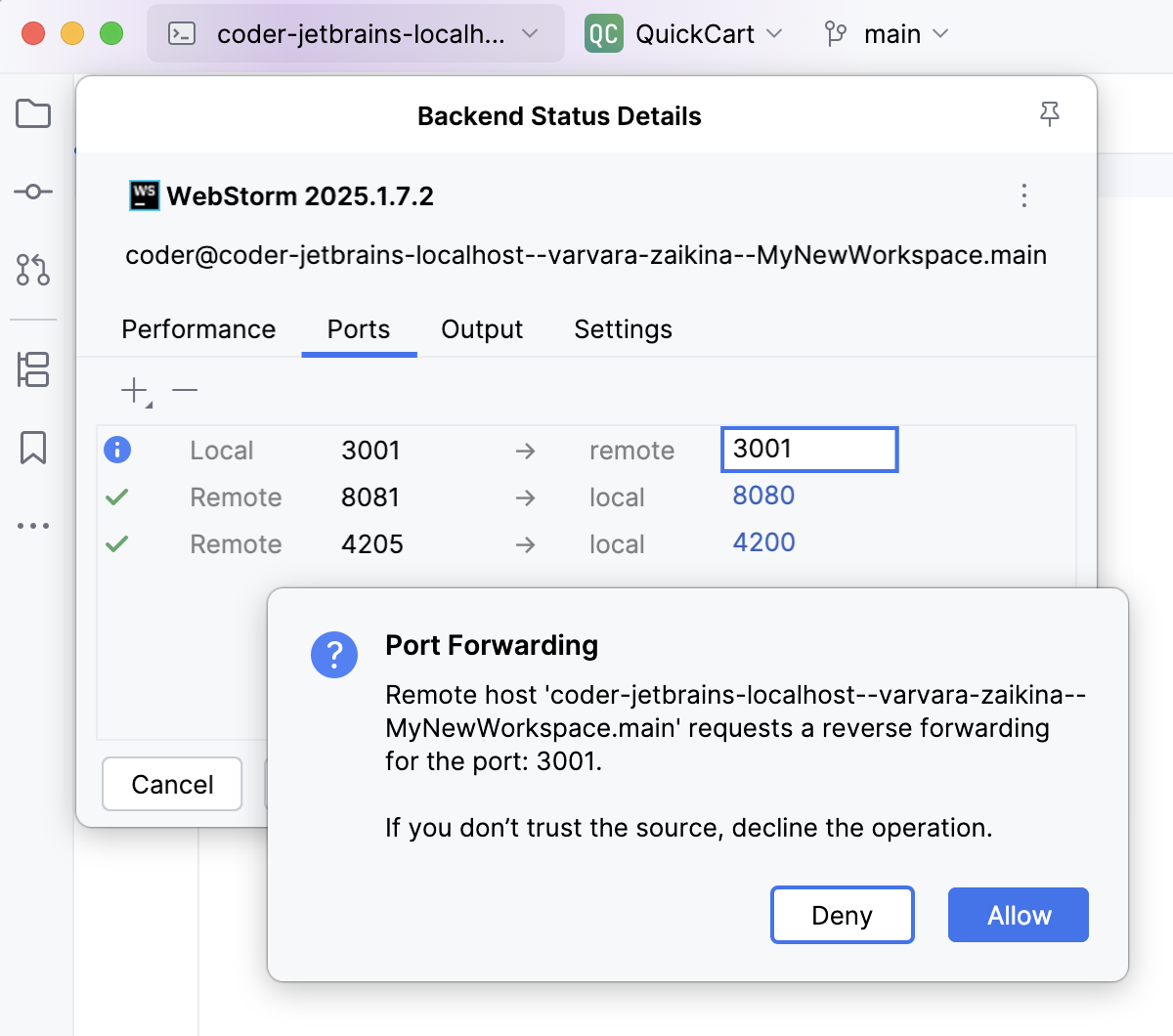Add a new port forwarding rule

point(135,392)
